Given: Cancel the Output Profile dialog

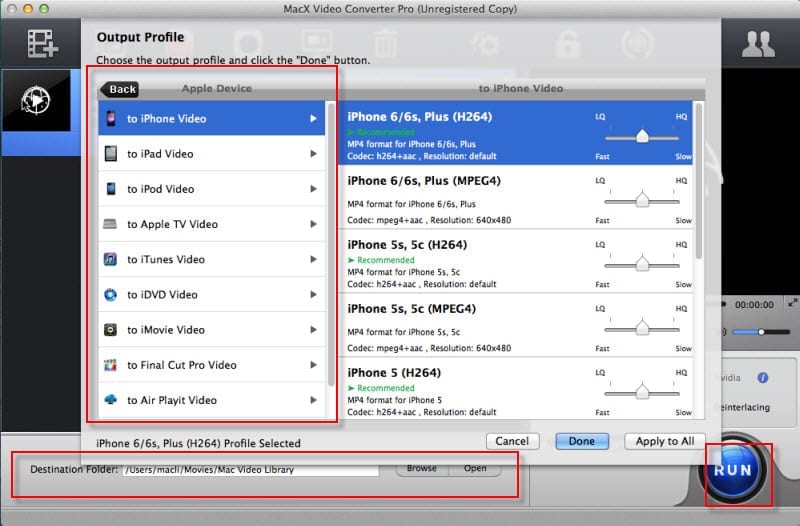Looking at the screenshot, I should pyautogui.click(x=512, y=441).
